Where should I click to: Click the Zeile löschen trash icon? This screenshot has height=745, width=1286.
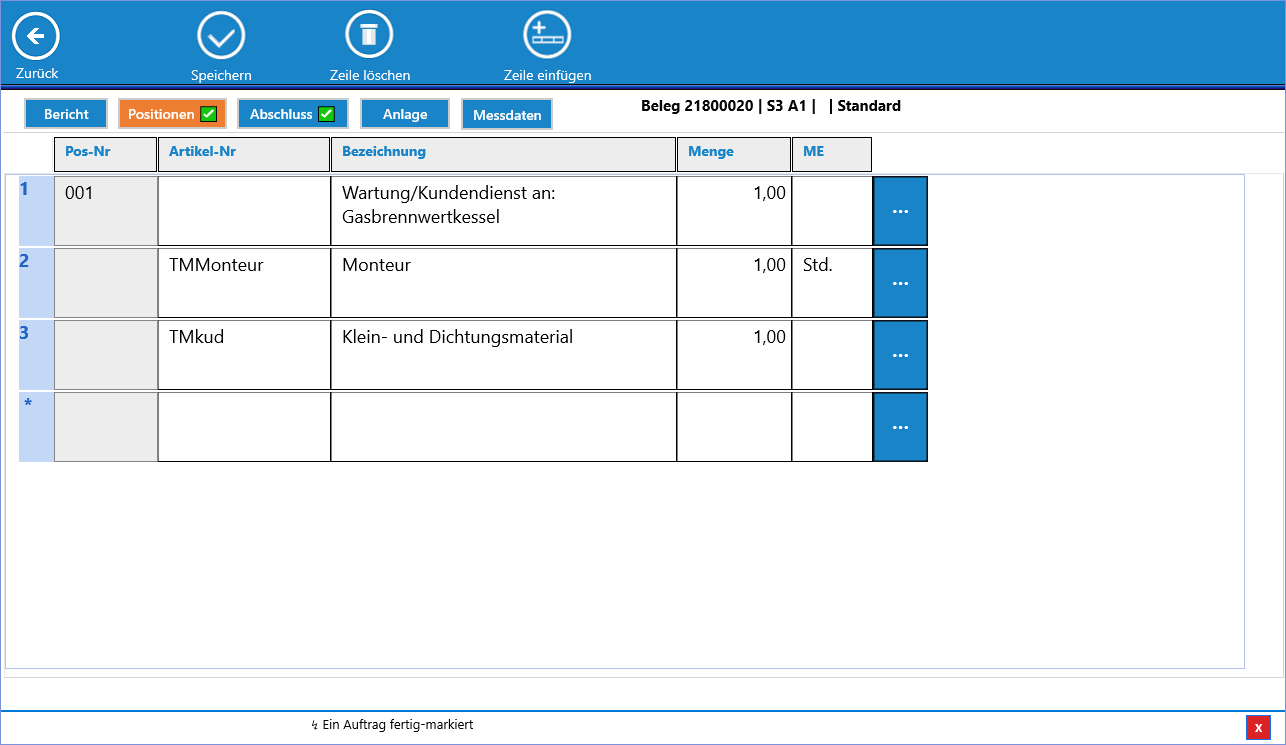(x=369, y=36)
